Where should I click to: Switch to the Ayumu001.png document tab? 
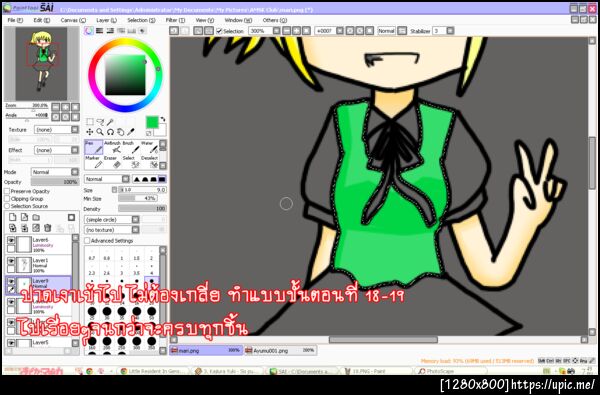[280, 351]
